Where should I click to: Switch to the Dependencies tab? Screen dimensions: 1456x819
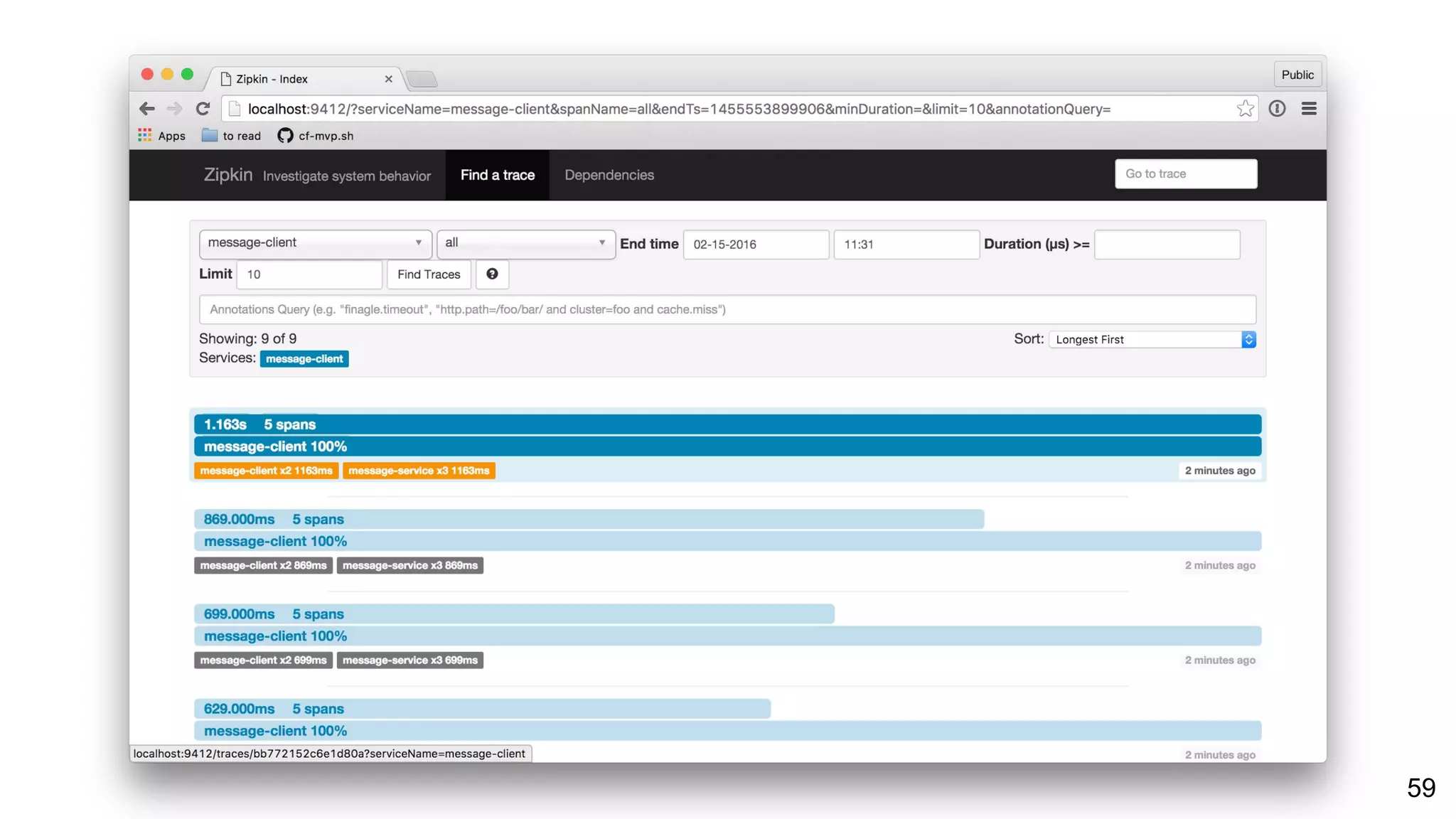609,175
